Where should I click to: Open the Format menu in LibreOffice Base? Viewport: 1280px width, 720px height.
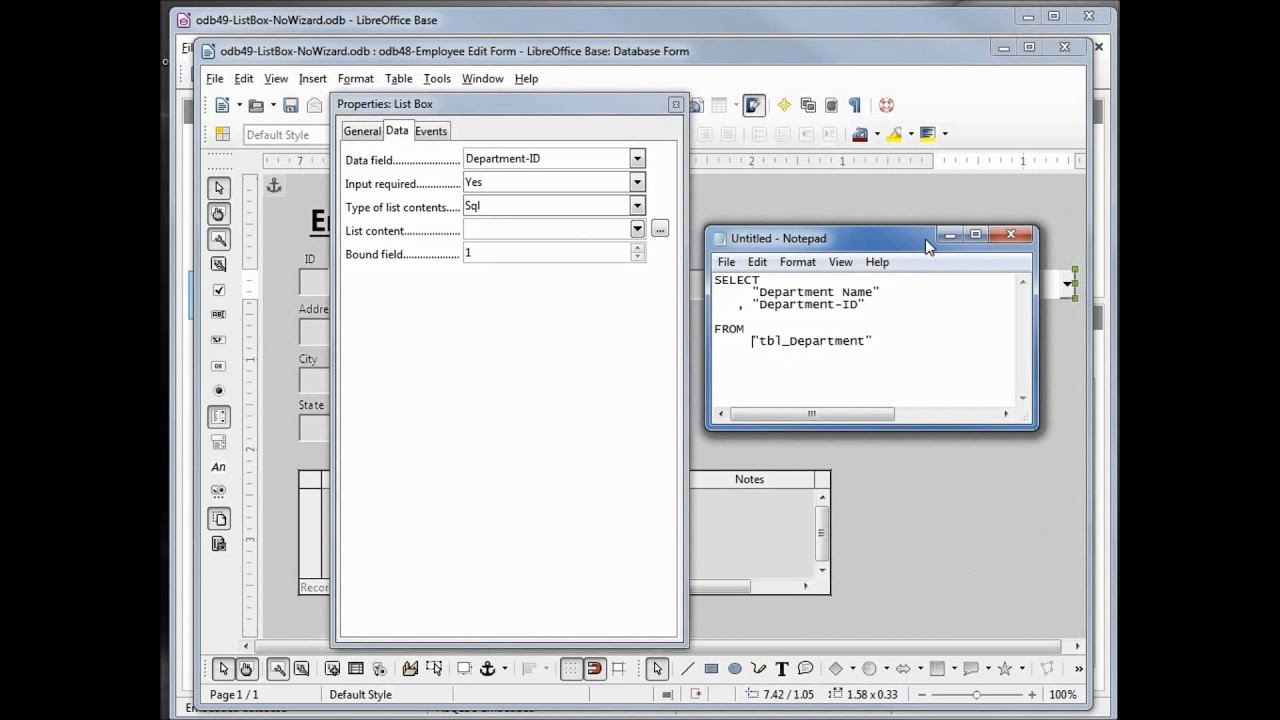tap(355, 79)
